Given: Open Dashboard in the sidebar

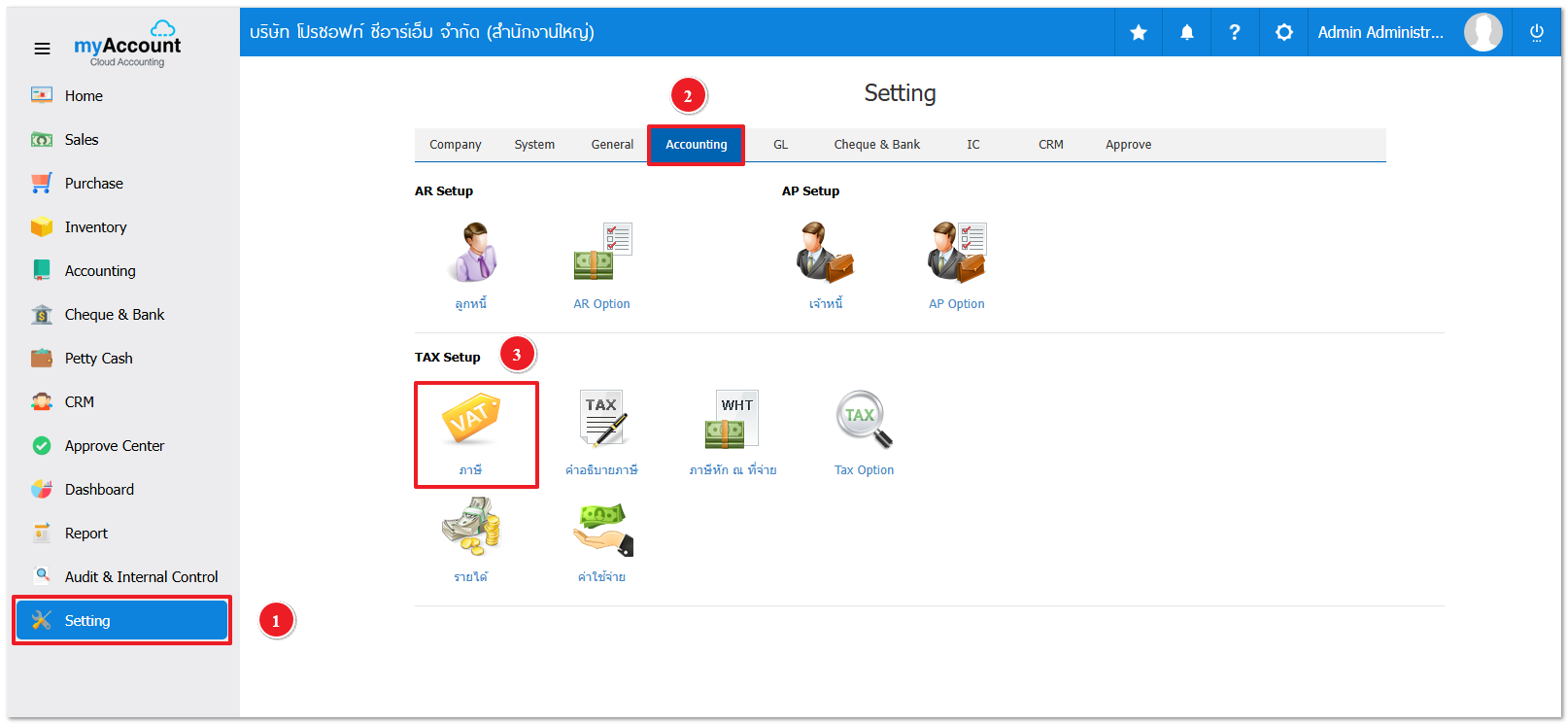Looking at the screenshot, I should tap(99, 490).
